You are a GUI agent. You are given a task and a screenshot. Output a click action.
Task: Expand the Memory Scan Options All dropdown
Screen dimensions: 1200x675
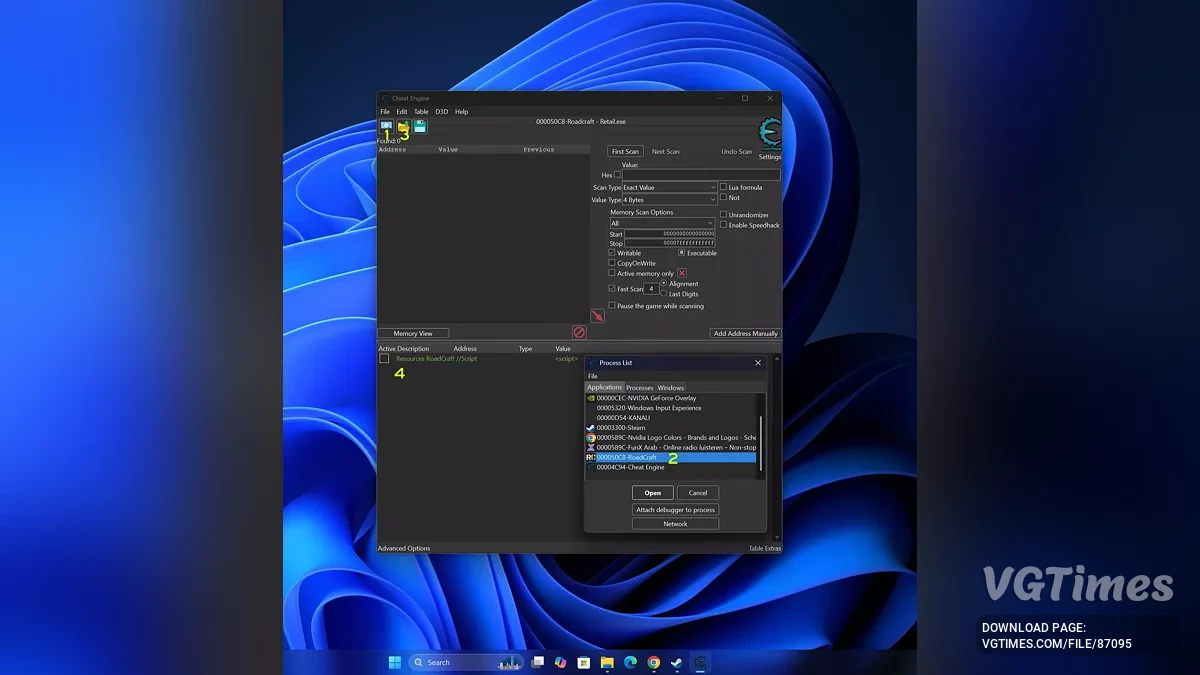pos(662,223)
